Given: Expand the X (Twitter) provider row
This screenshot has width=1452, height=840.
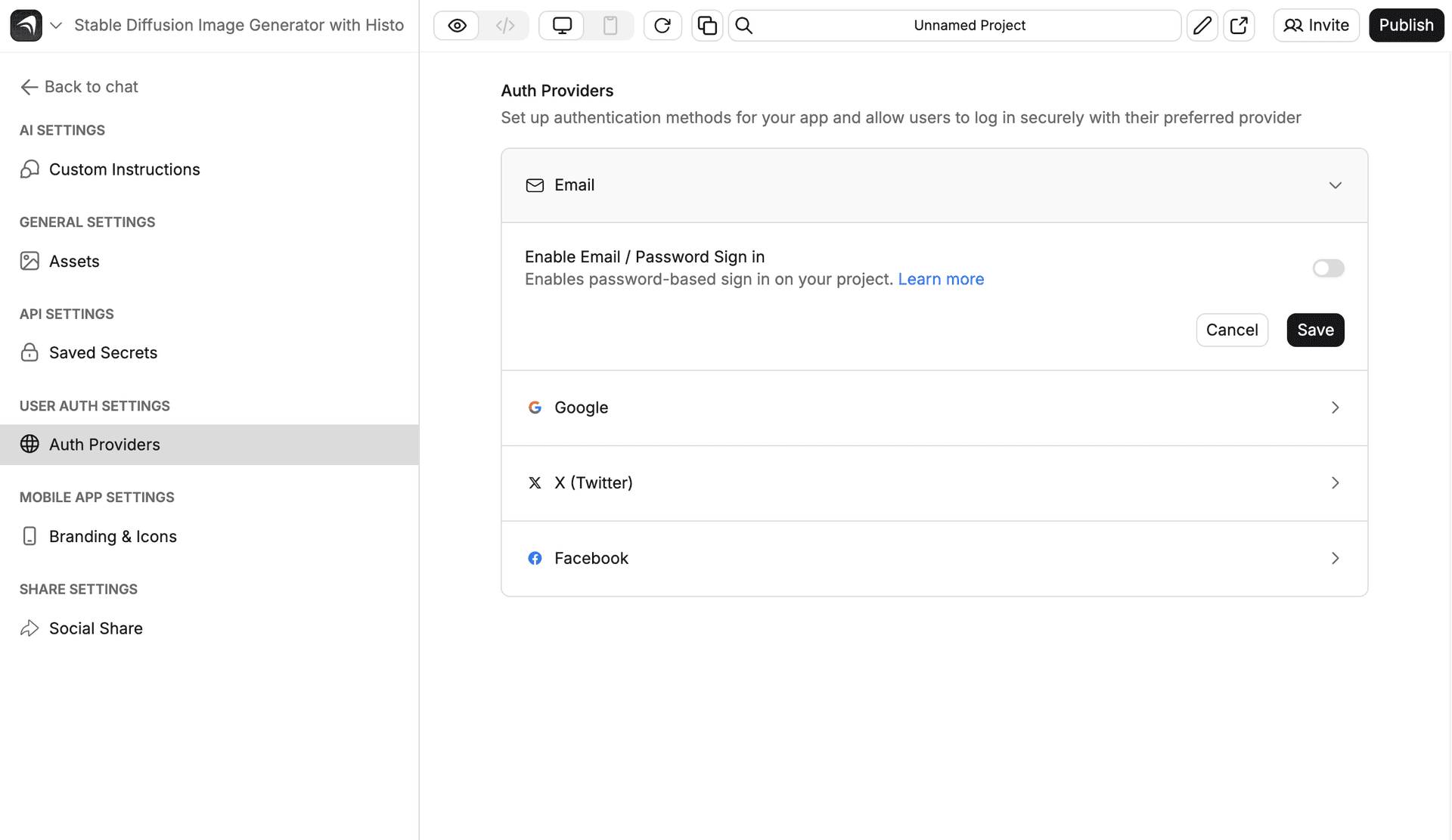Looking at the screenshot, I should pos(1335,483).
